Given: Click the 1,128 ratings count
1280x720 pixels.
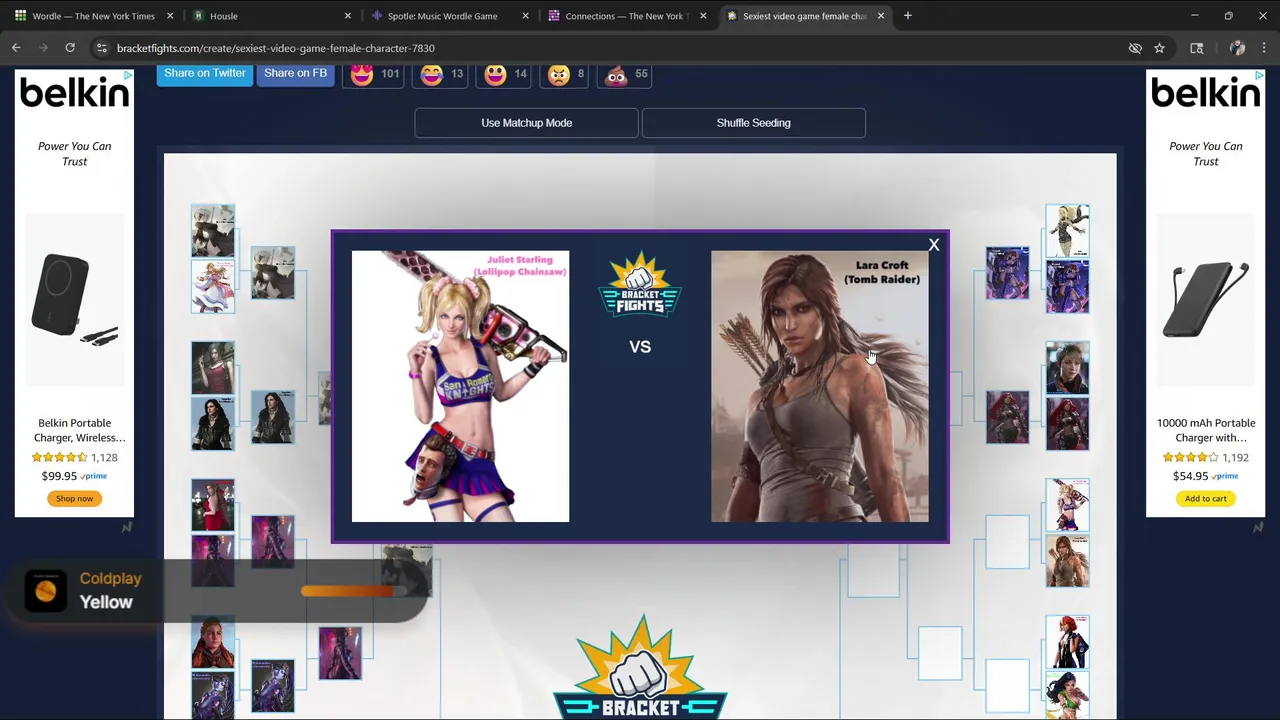Looking at the screenshot, I should click(104, 457).
